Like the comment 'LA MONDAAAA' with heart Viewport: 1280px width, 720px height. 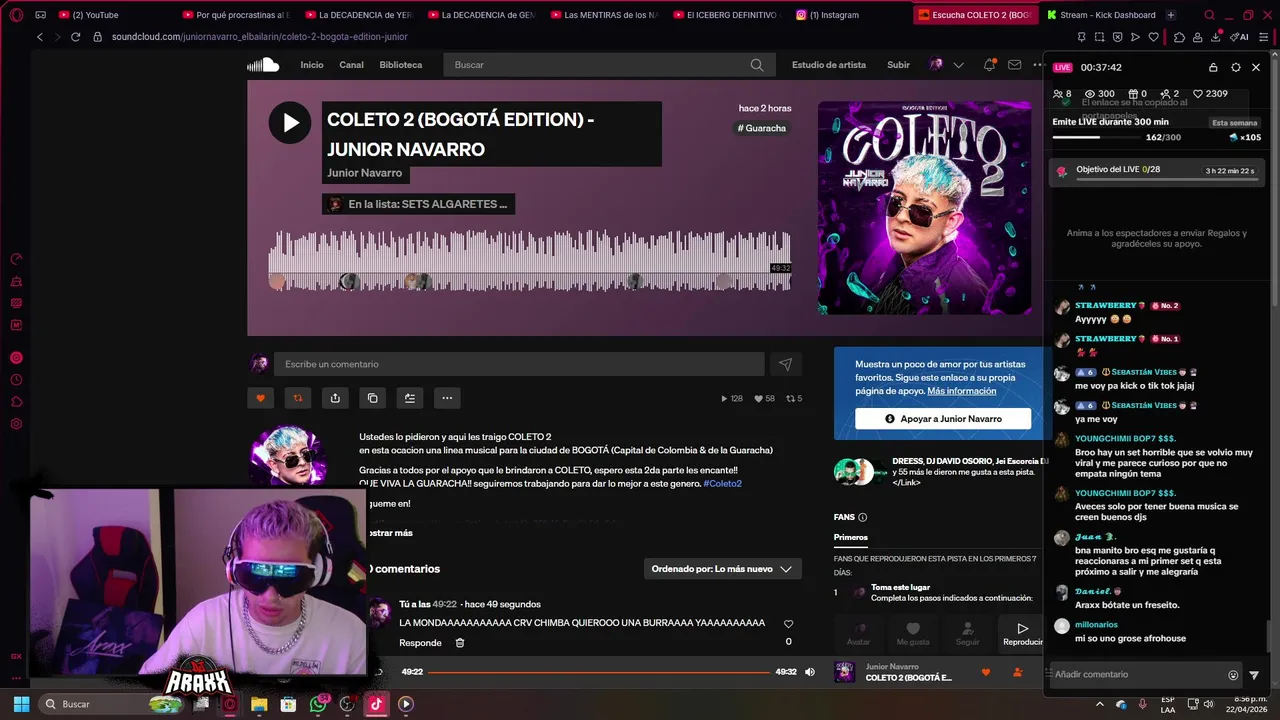[x=788, y=624]
